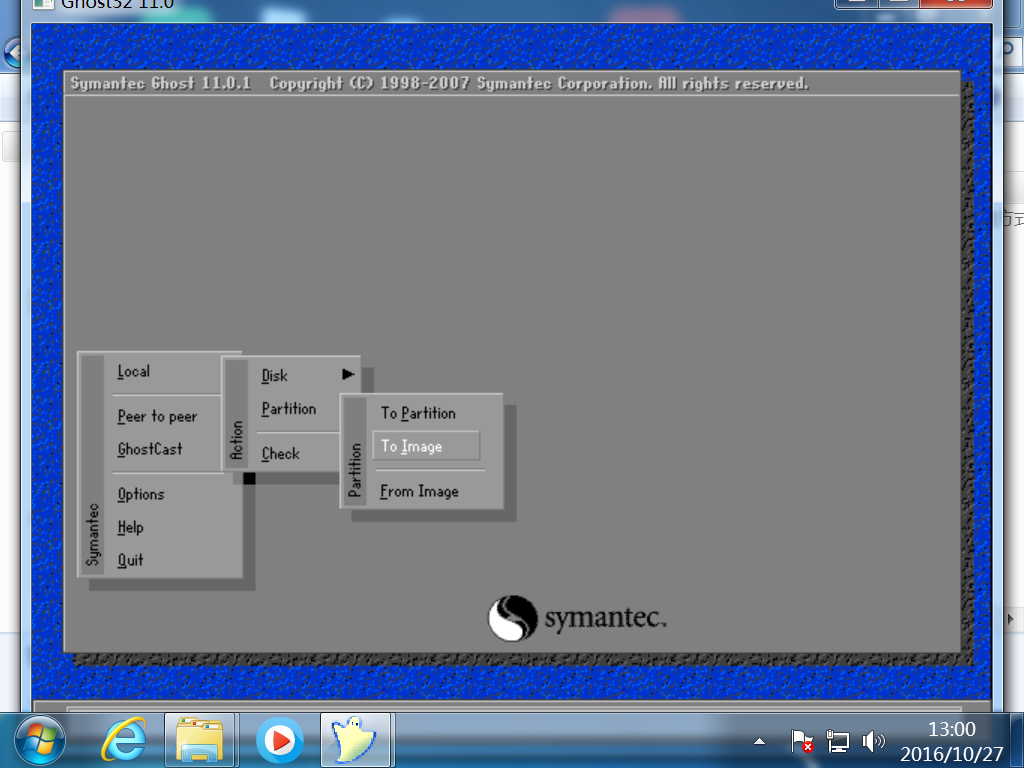1024x768 pixels.
Task: Open Windows Media Player taskbar icon
Action: coord(280,741)
